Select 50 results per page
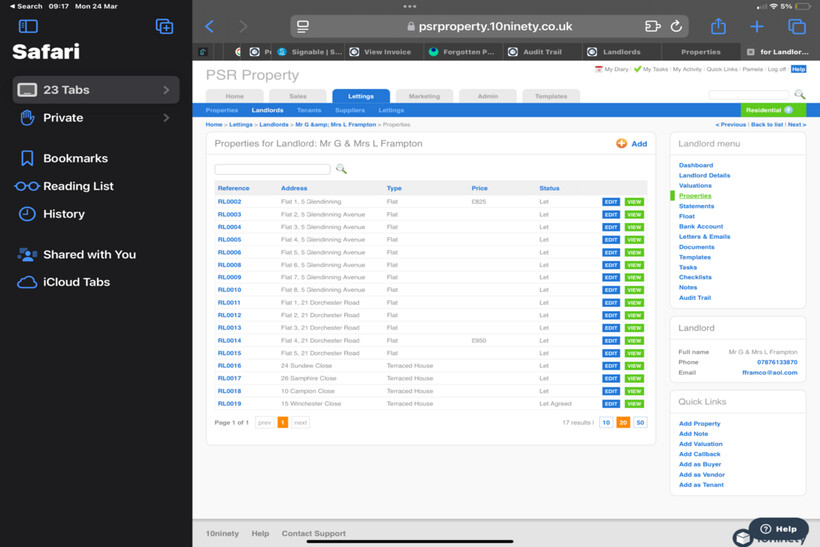820x547 pixels. 640,423
